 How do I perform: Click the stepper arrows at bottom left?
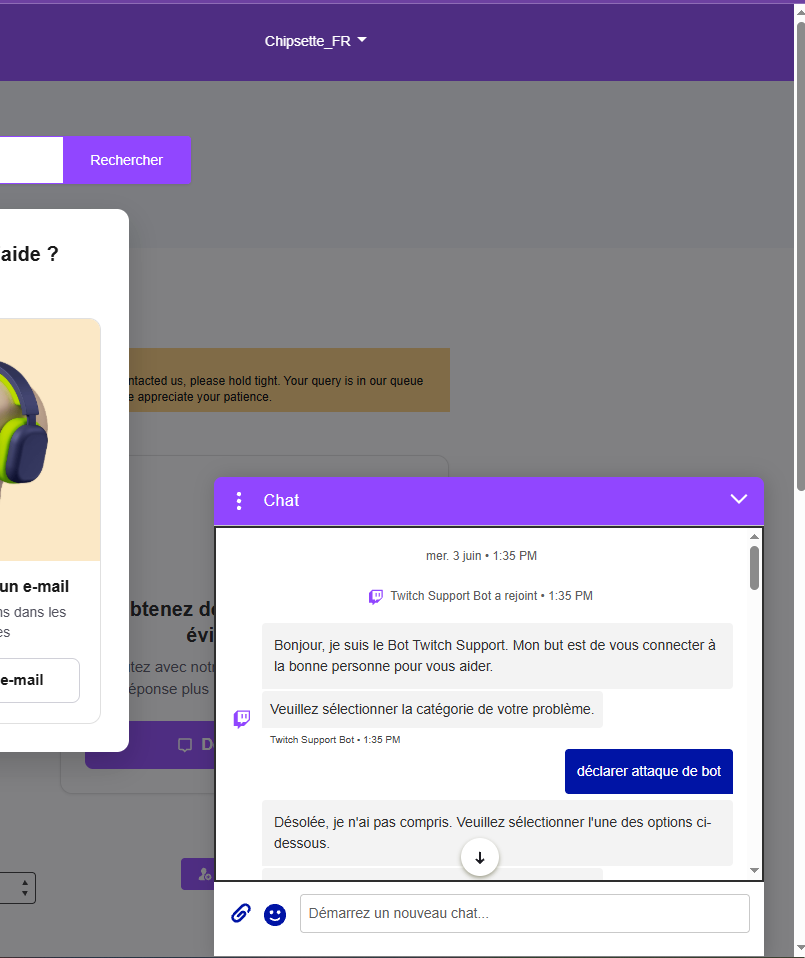click(24, 888)
